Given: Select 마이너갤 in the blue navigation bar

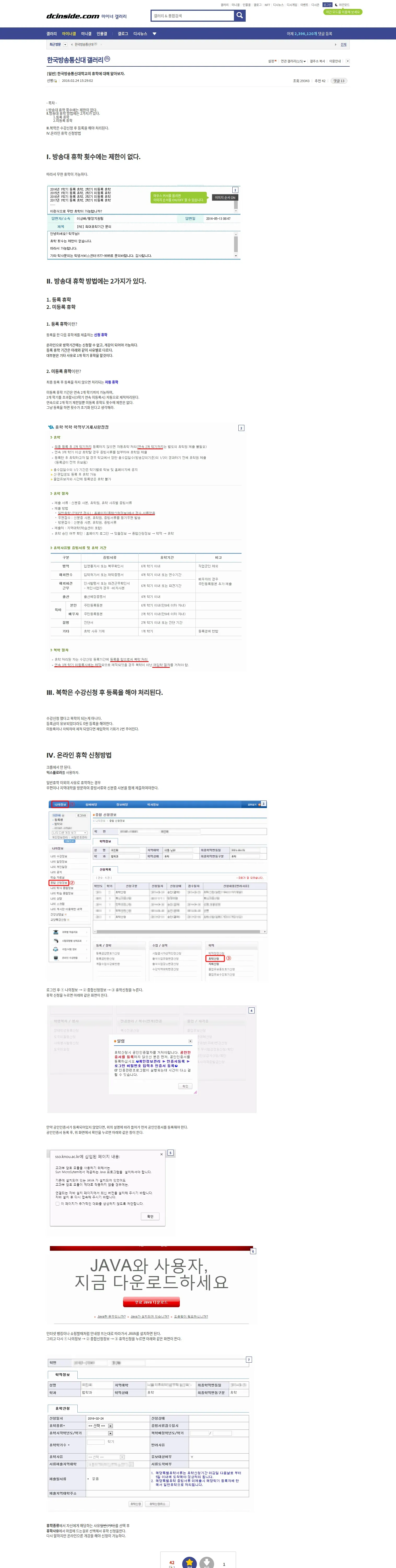Looking at the screenshot, I should click(69, 34).
